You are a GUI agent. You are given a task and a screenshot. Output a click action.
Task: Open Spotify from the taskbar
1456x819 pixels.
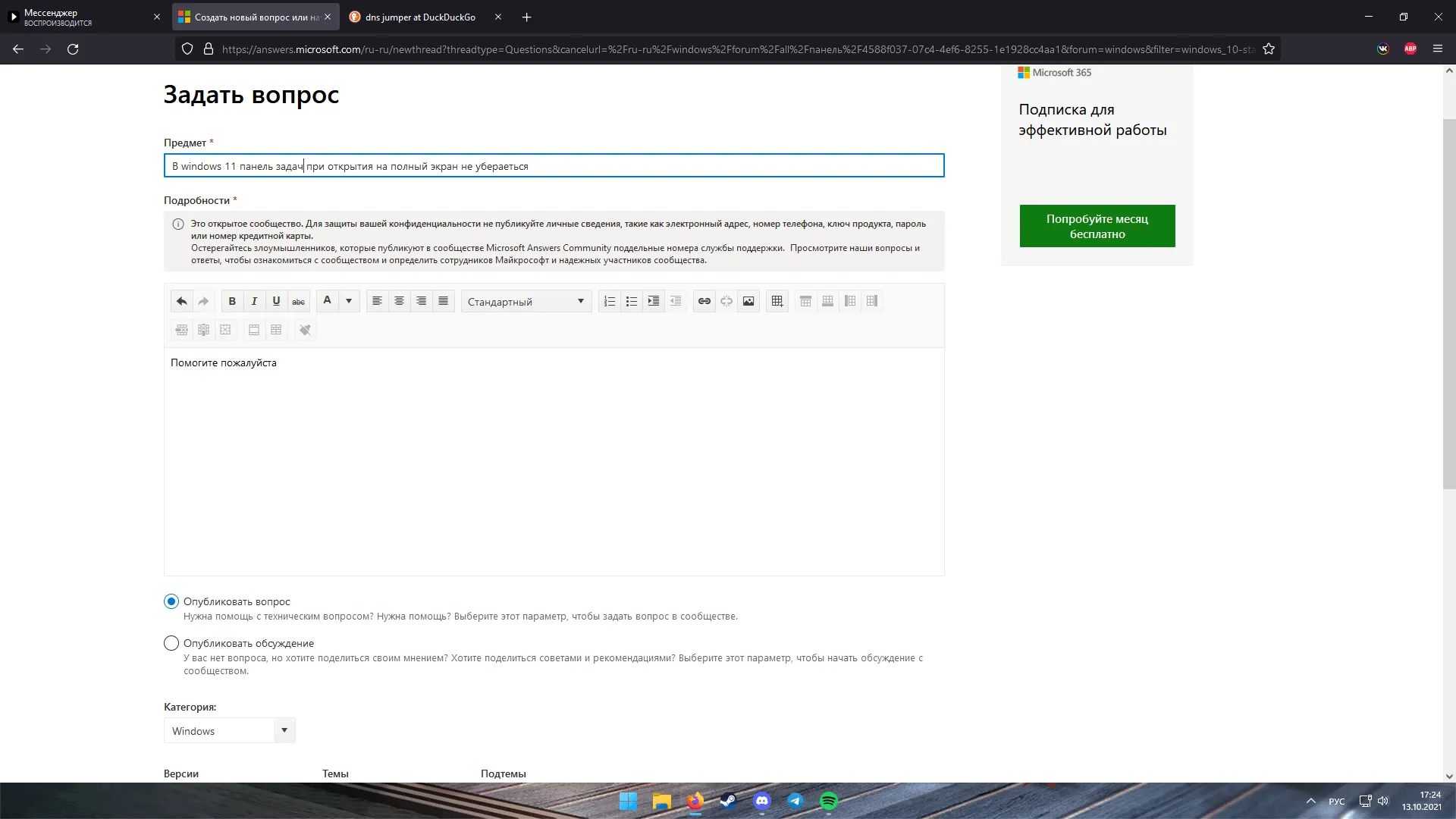[829, 801]
